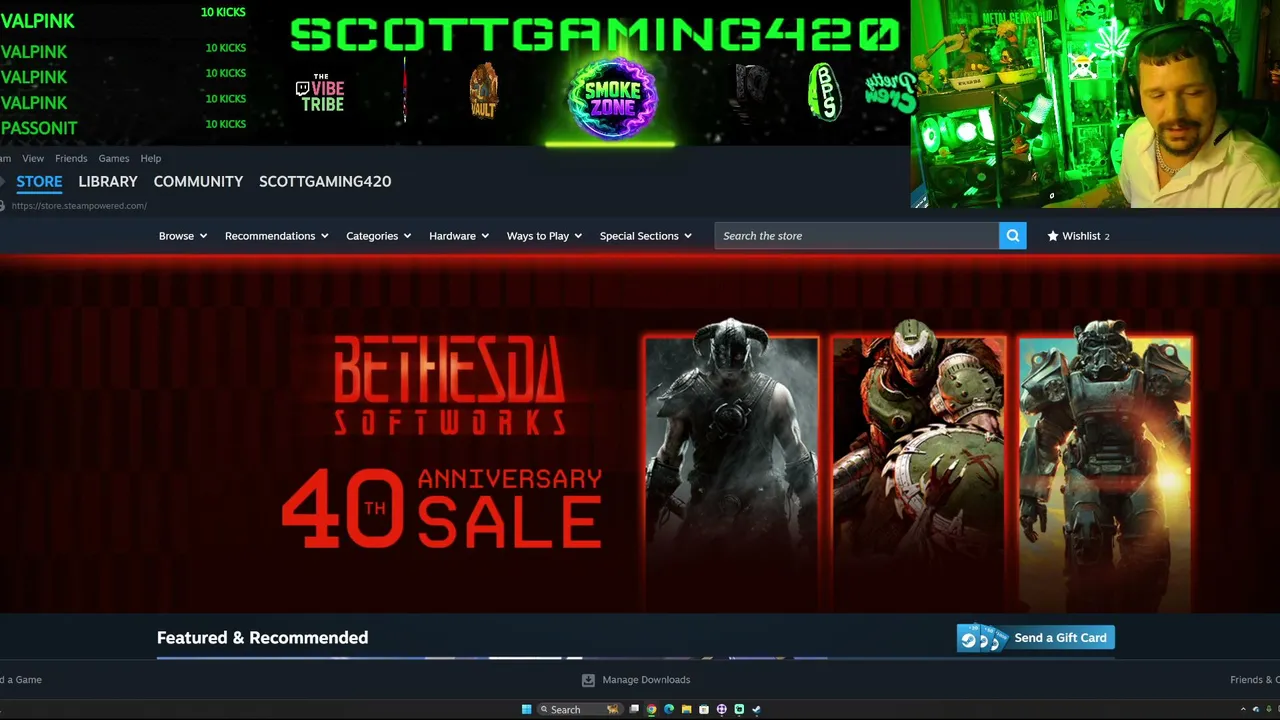Open Microsoft Store from the taskbar
Image resolution: width=1280 pixels, height=720 pixels.
(704, 709)
